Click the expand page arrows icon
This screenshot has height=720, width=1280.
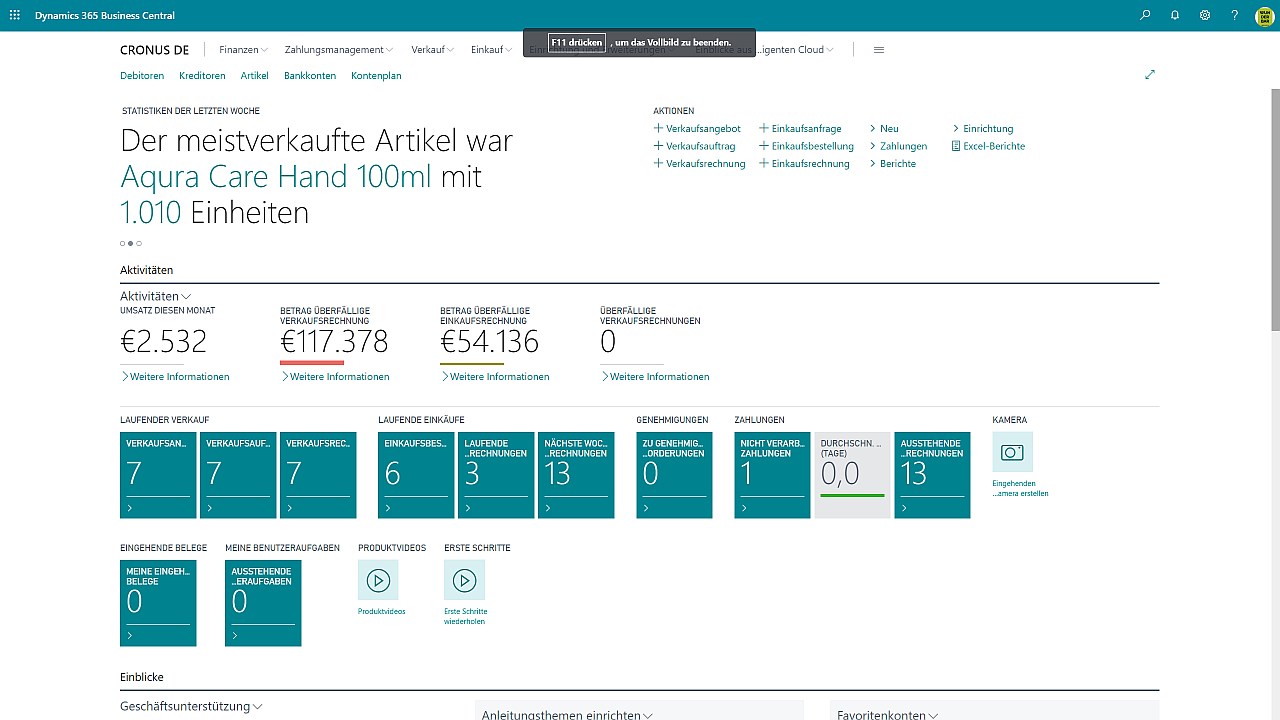click(1150, 75)
